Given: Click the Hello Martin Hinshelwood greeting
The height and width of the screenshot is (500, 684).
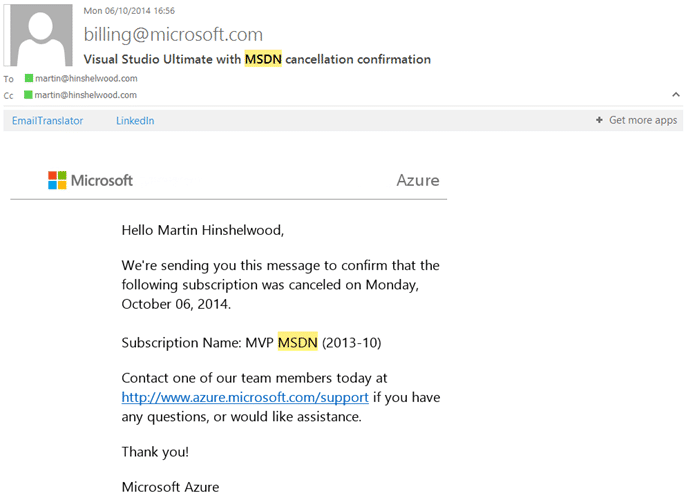Looking at the screenshot, I should [x=203, y=230].
